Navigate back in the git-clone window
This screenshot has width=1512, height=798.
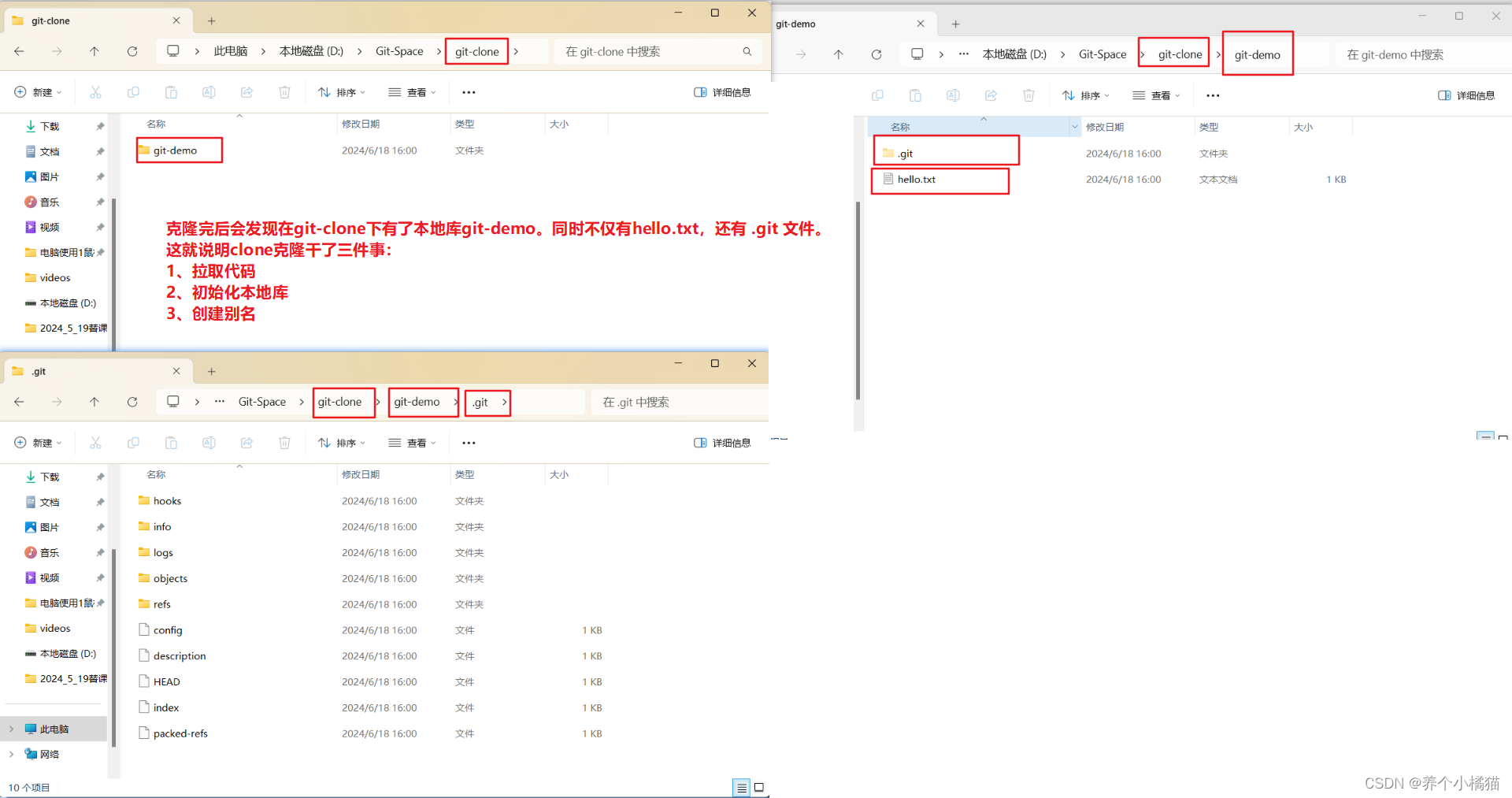(19, 51)
